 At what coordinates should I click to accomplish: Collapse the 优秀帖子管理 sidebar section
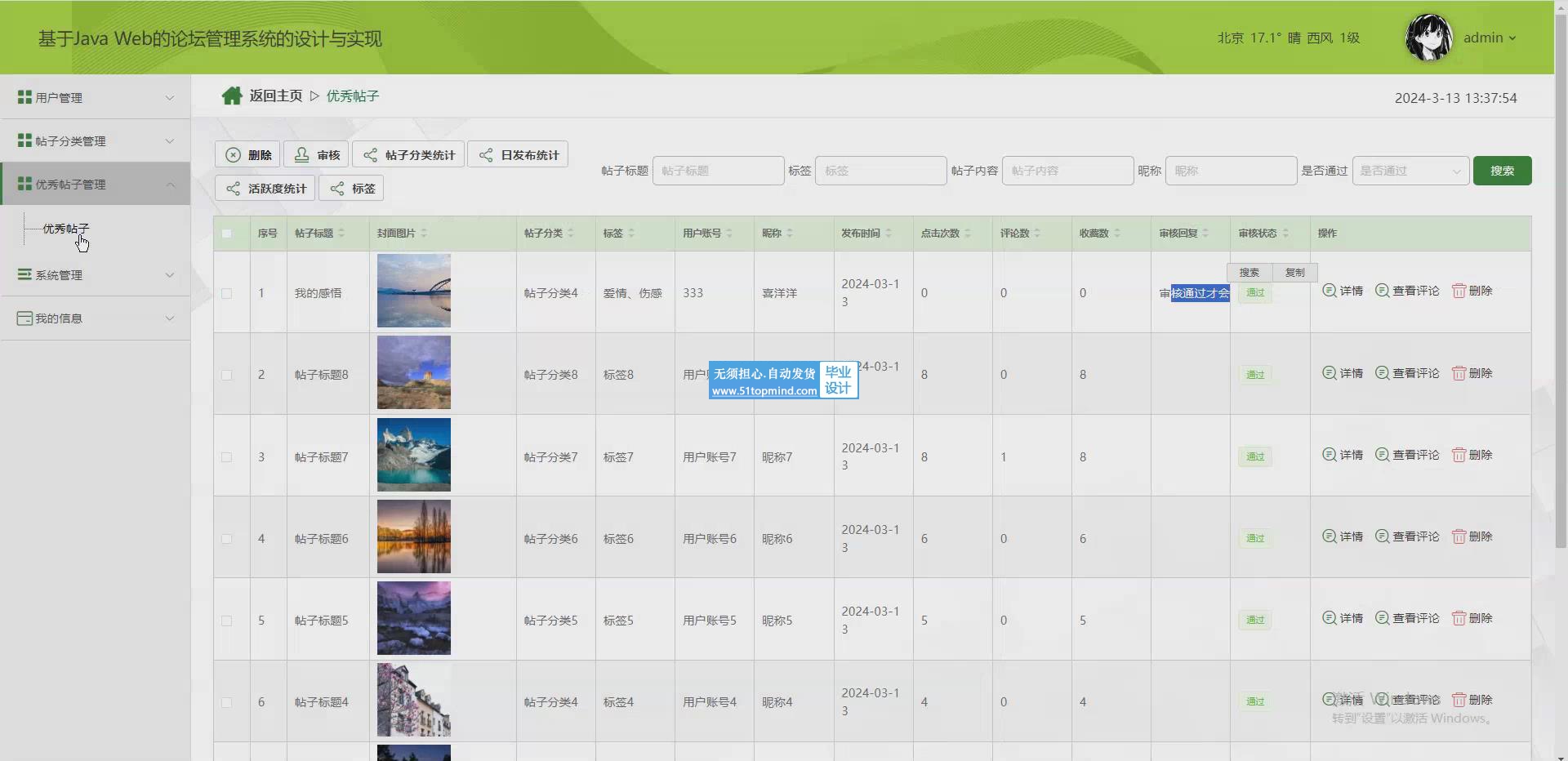96,184
